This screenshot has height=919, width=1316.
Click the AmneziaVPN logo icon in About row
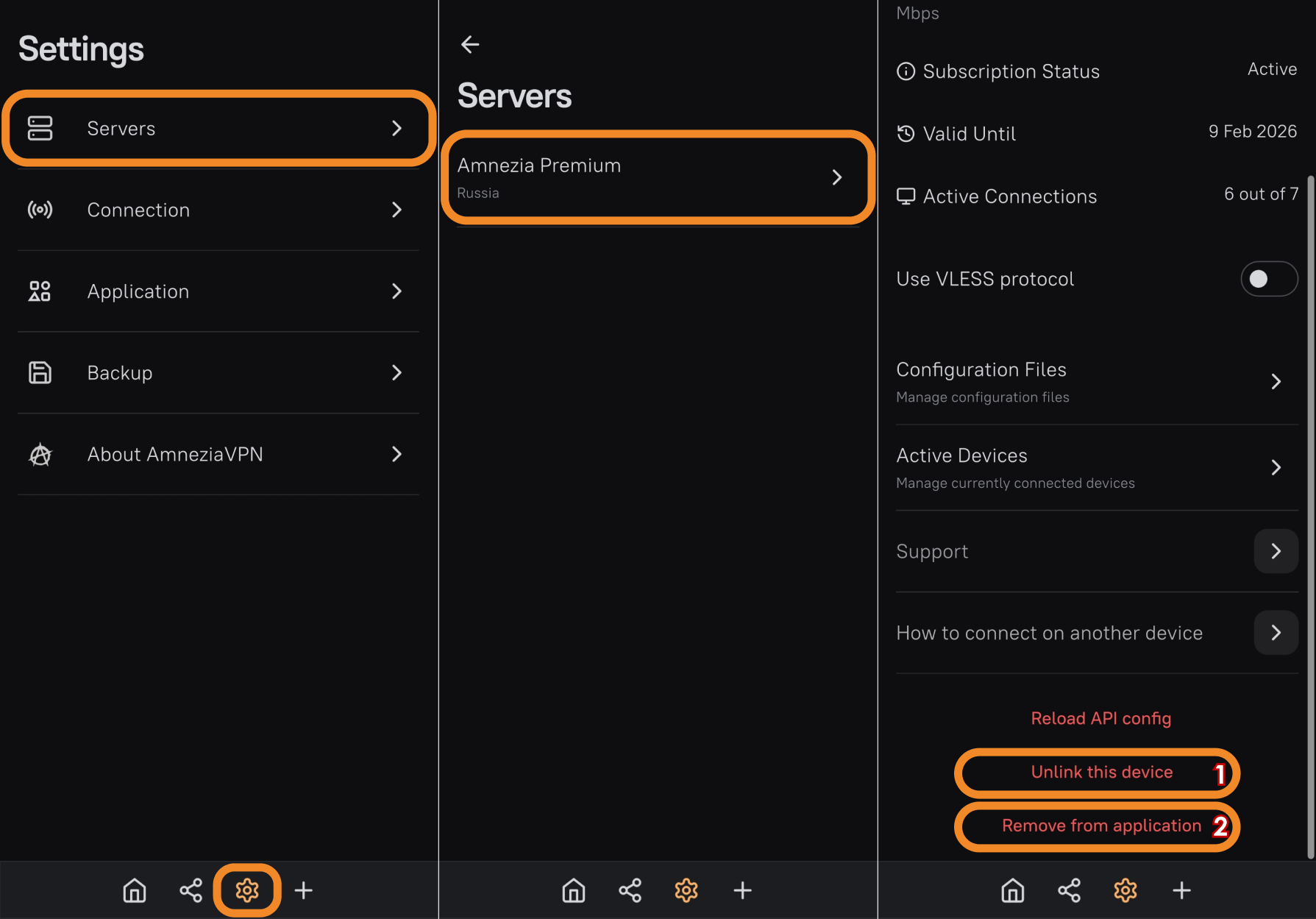click(40, 455)
